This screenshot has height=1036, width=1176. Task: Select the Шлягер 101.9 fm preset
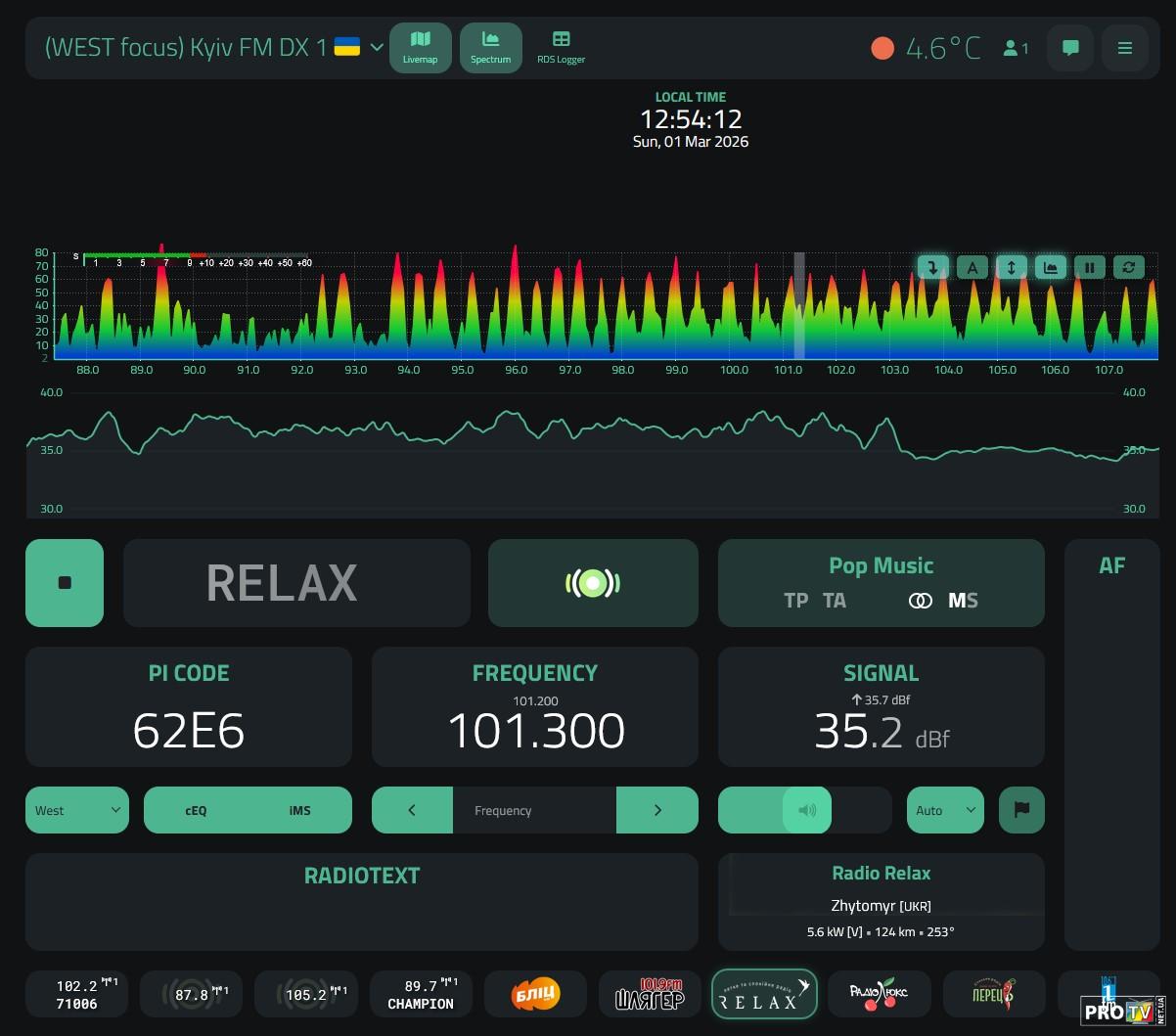(650, 994)
